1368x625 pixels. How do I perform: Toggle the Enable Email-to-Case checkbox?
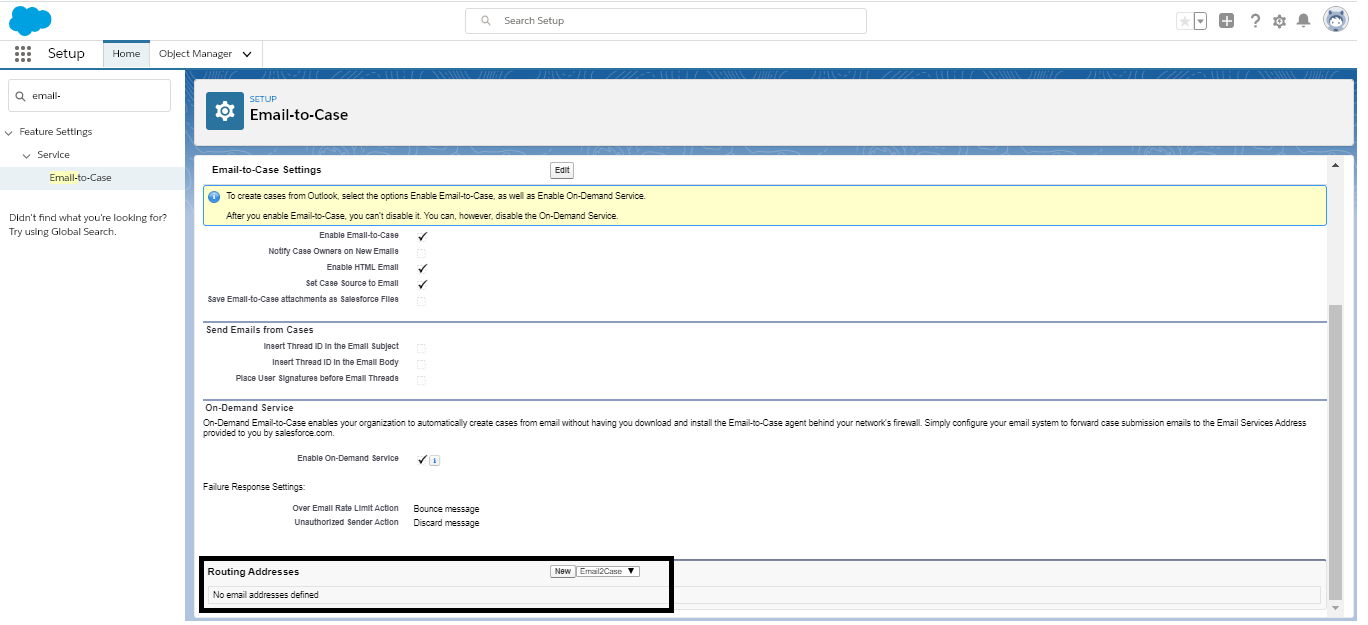[422, 236]
